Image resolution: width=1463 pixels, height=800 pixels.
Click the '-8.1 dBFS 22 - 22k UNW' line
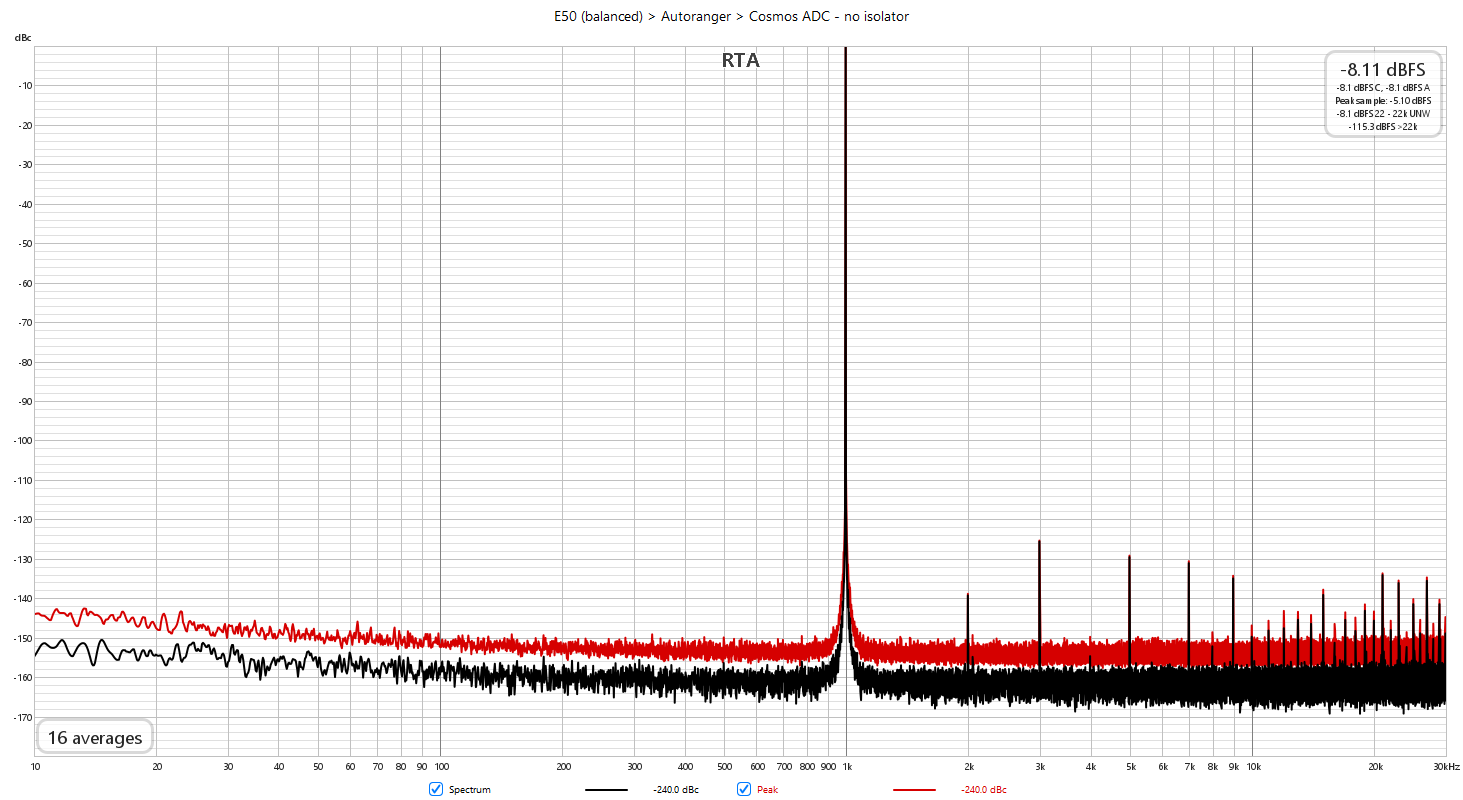(x=1383, y=114)
